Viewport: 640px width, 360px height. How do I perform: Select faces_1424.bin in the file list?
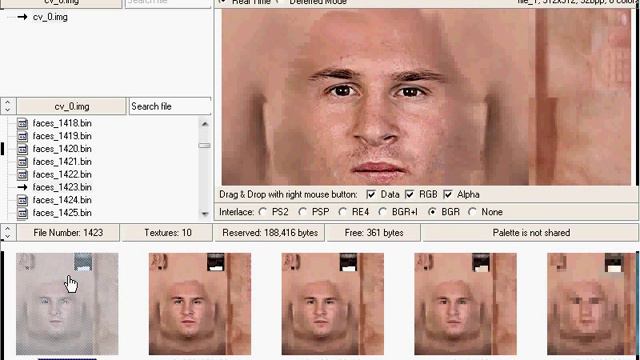tap(62, 200)
